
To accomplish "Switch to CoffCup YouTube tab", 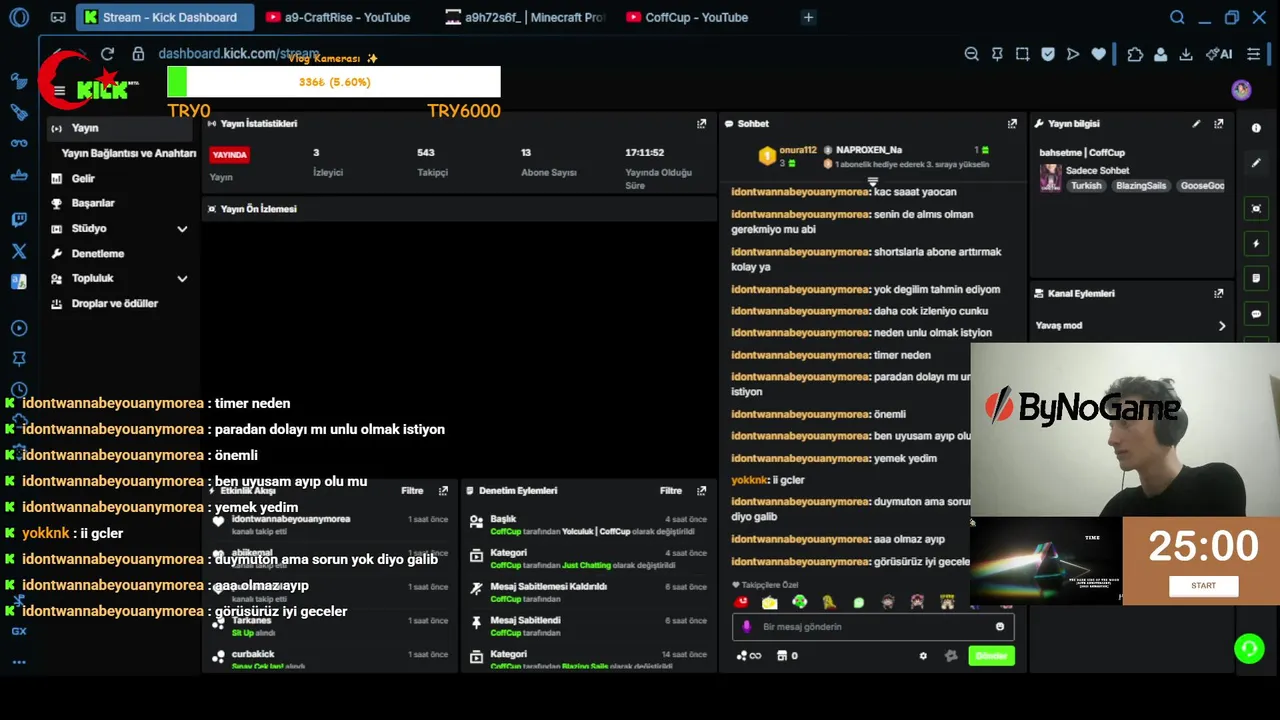I will (687, 17).
